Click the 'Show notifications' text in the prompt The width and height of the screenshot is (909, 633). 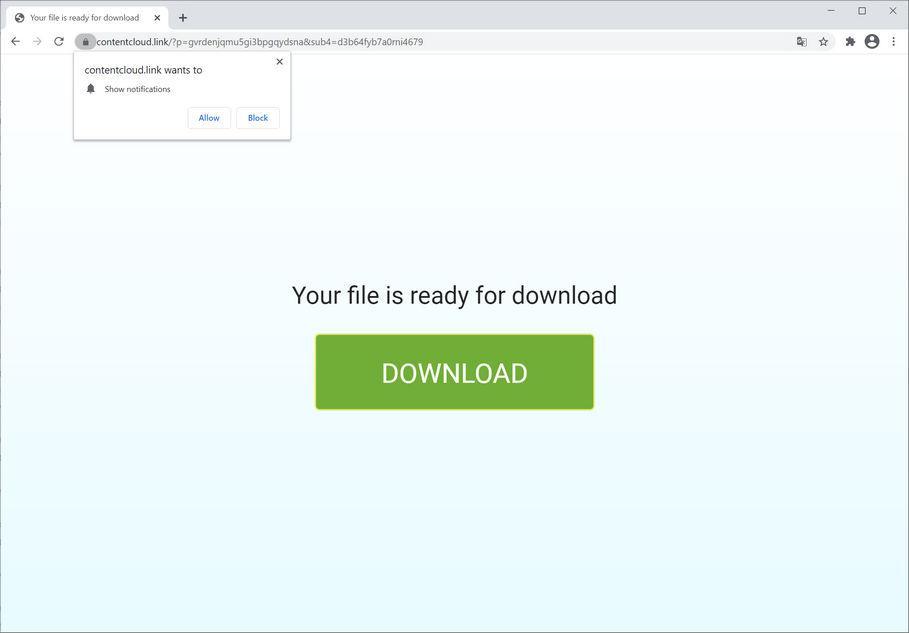[137, 88]
